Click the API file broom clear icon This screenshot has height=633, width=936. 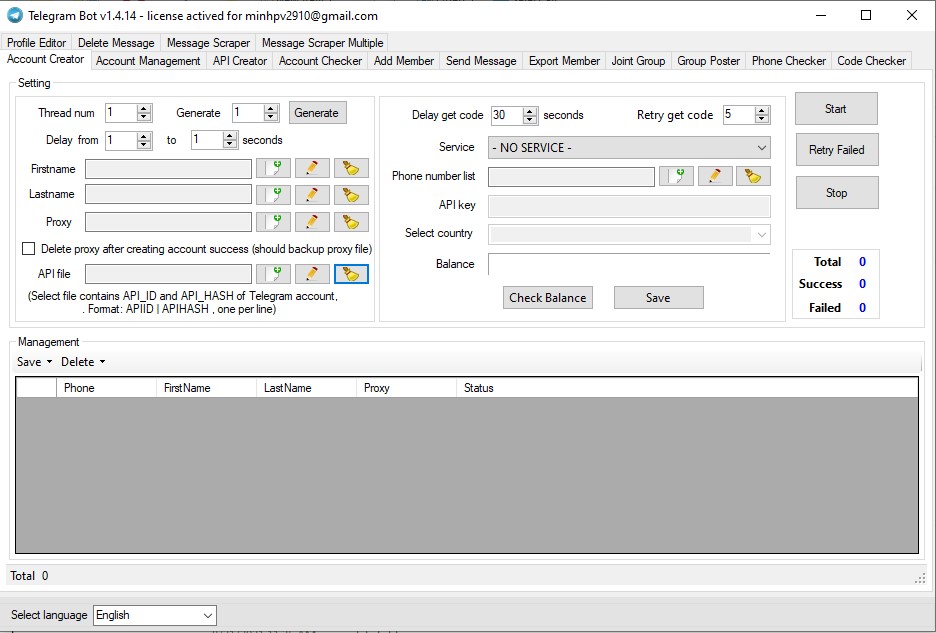(351, 274)
